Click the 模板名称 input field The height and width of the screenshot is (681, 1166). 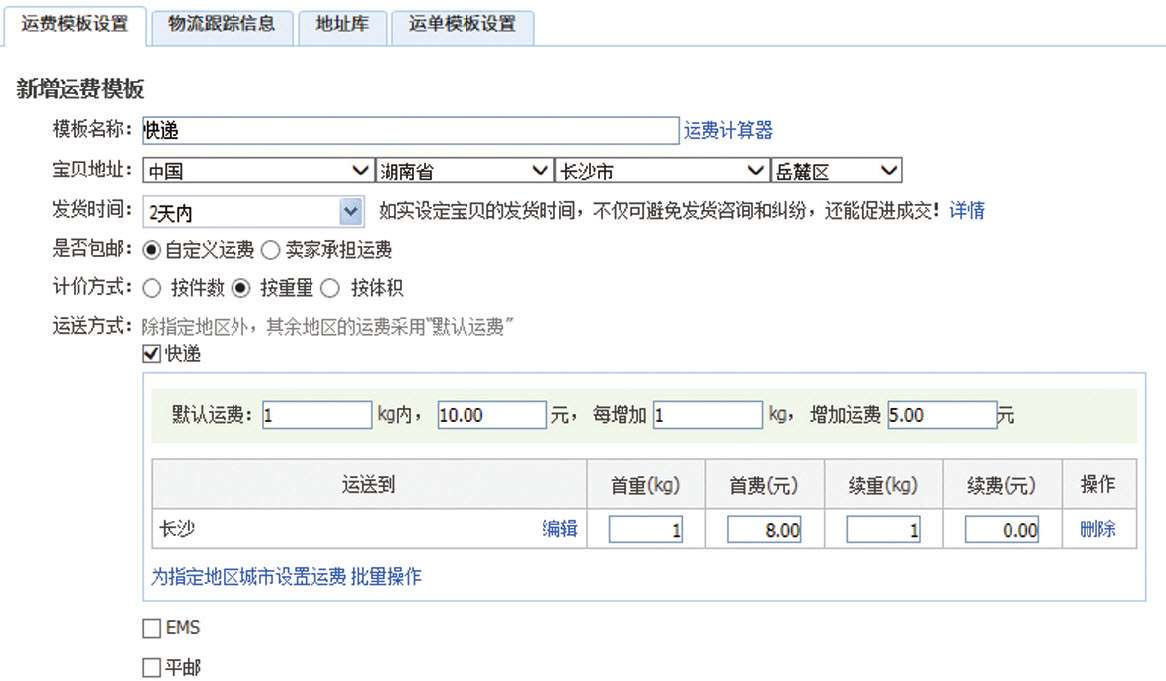click(410, 130)
